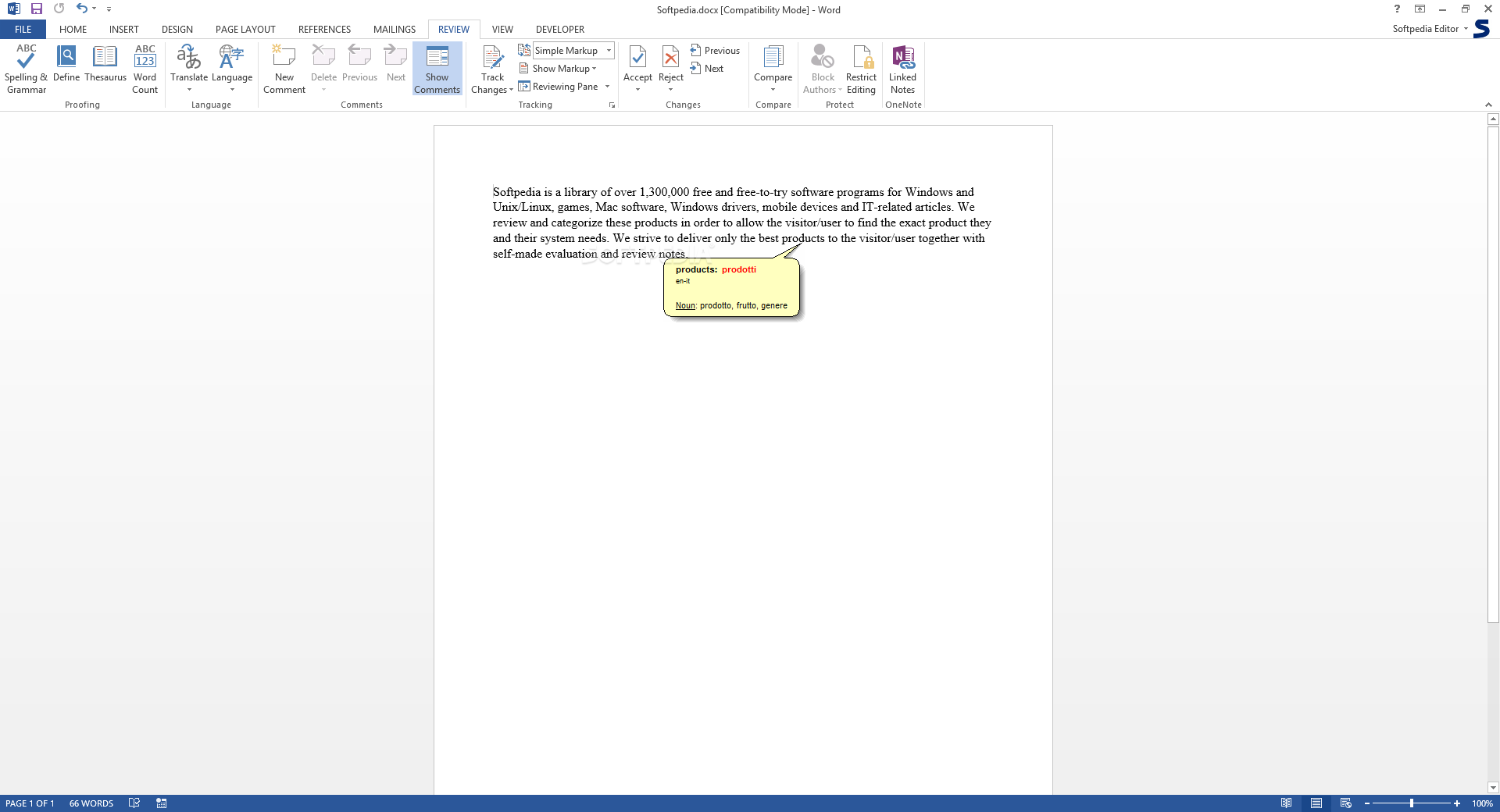Switch to the REFERENCES tab
The image size is (1500, 812).
pyautogui.click(x=324, y=30)
